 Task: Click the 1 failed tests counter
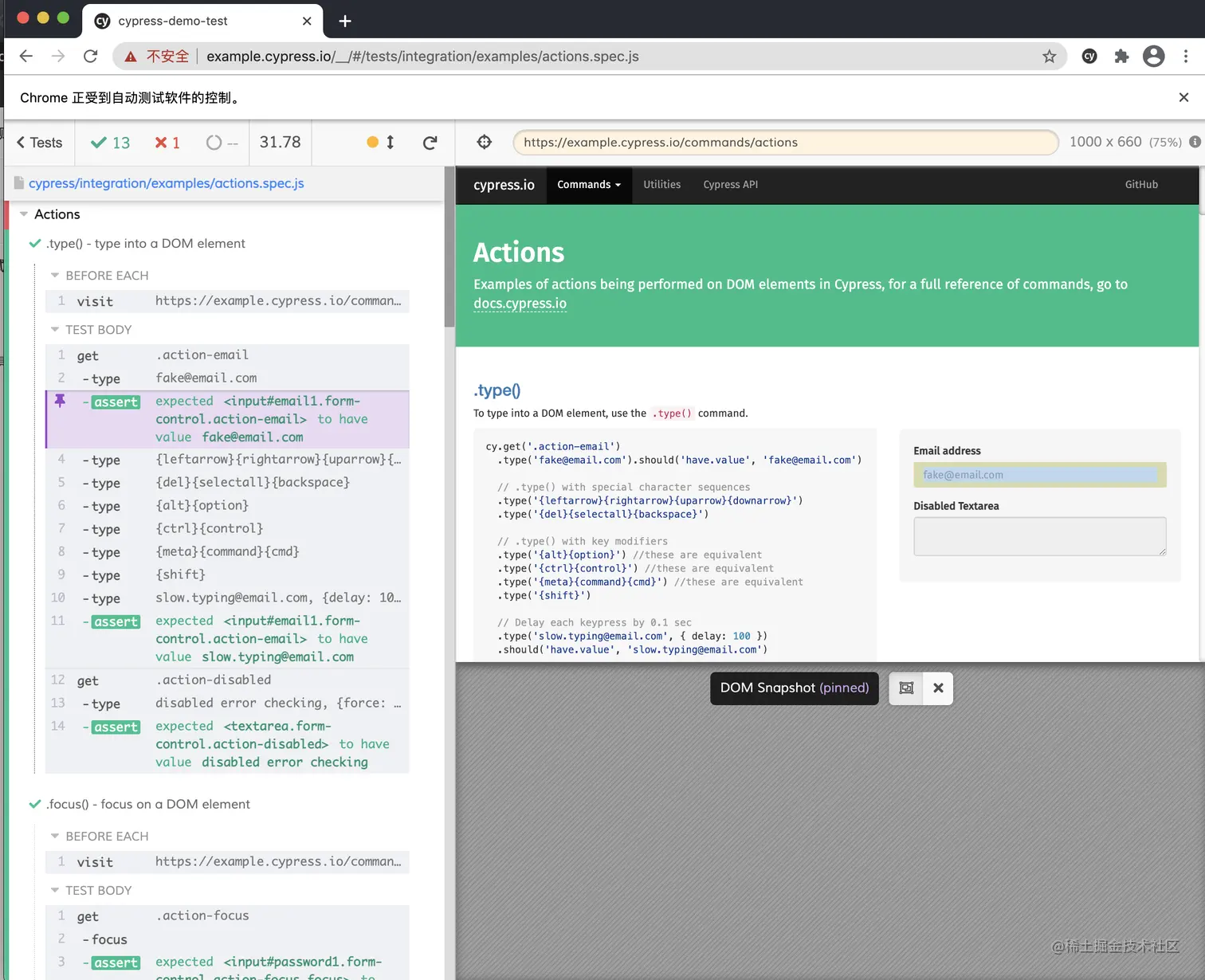click(167, 143)
